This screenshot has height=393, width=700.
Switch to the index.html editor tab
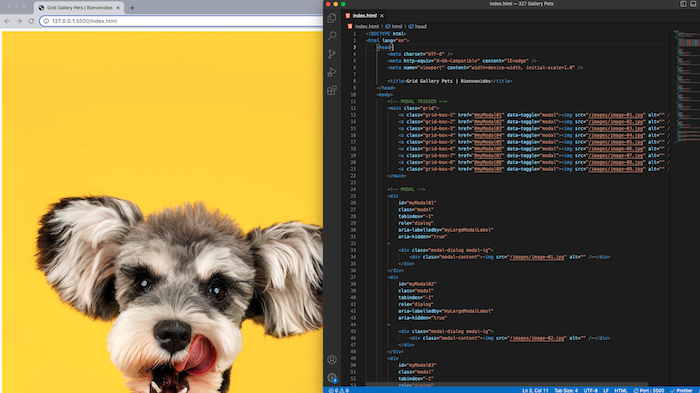[364, 16]
